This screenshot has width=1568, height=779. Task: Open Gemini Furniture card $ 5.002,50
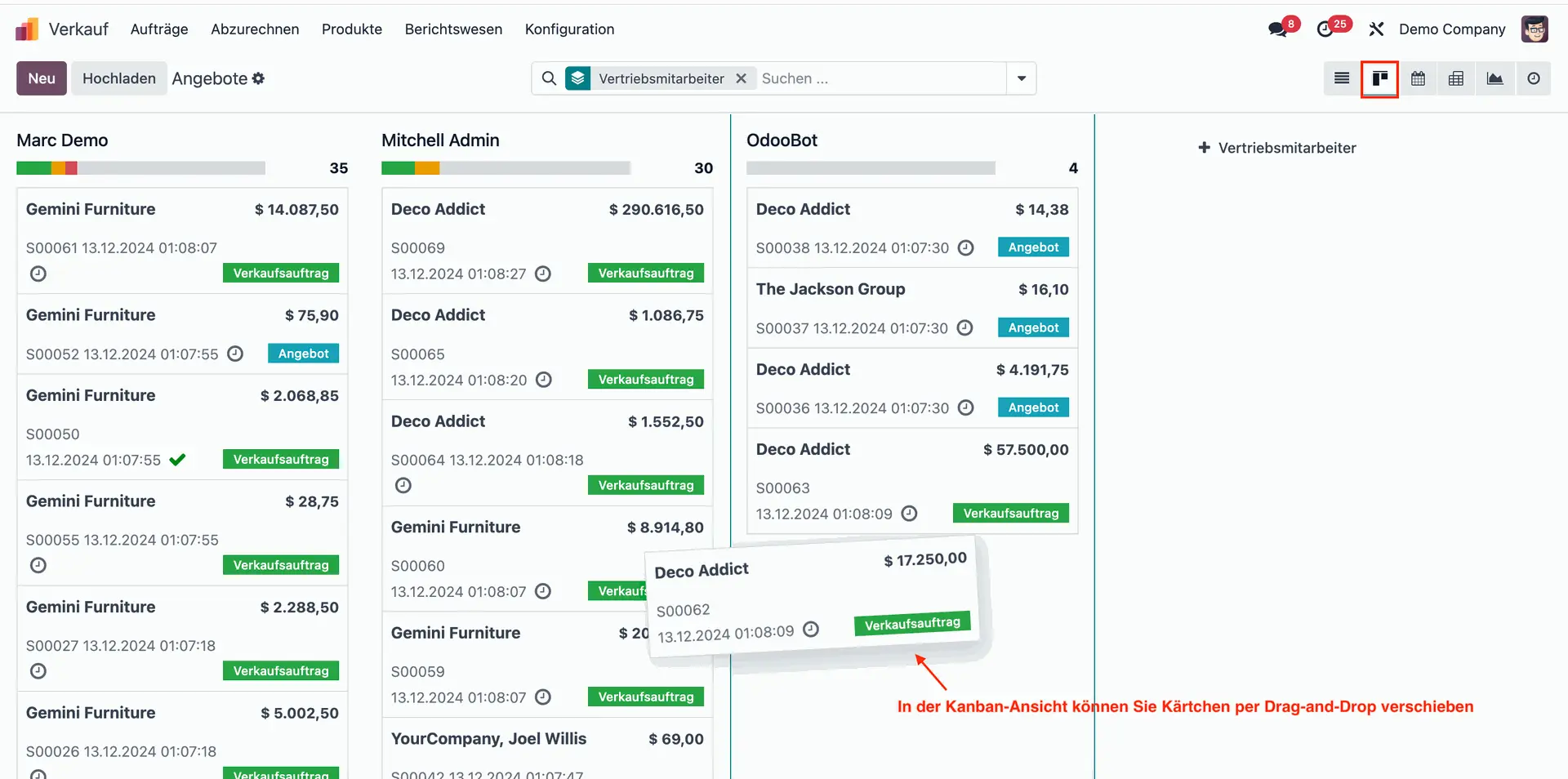click(x=182, y=736)
